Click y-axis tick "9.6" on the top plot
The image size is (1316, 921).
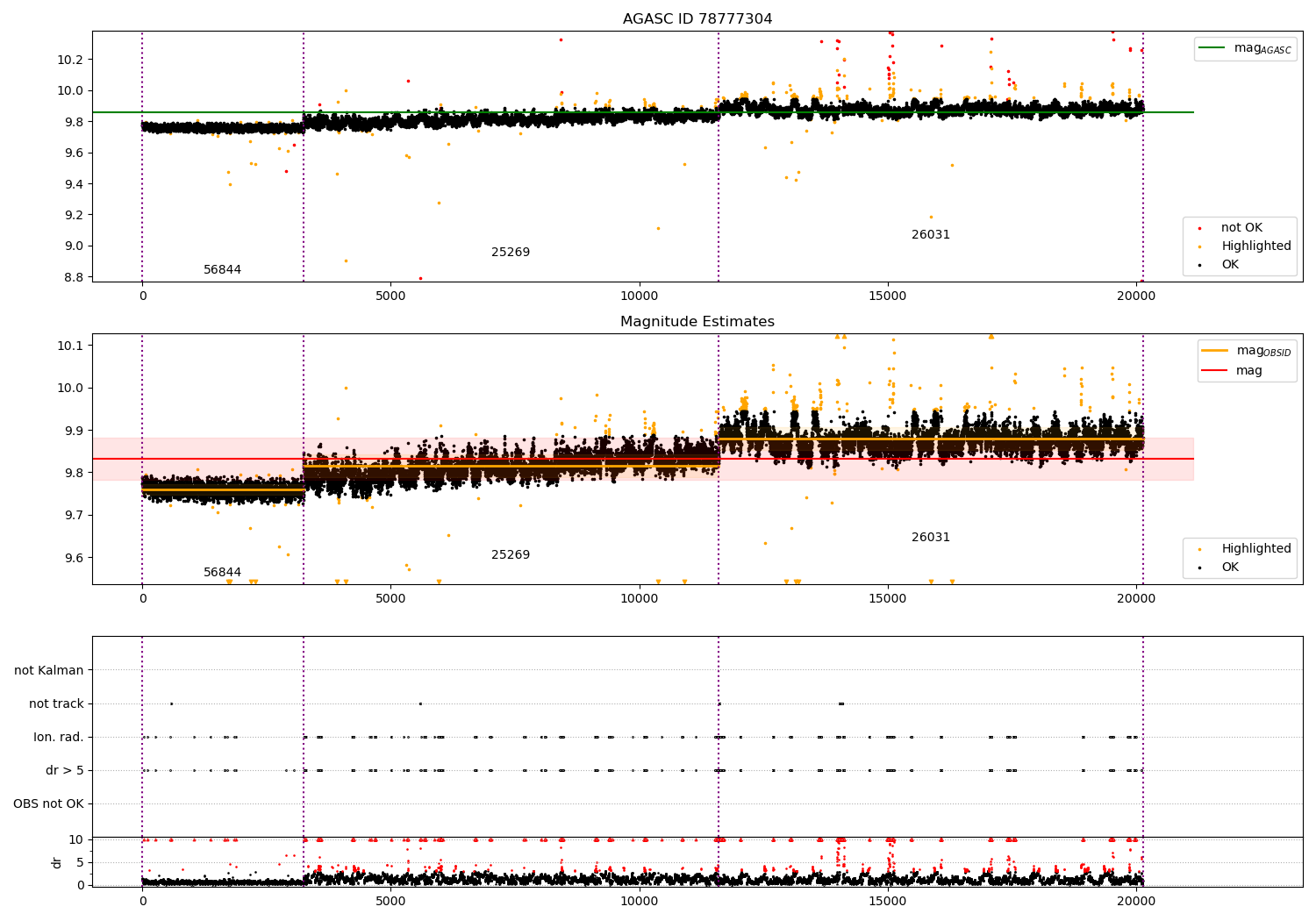pos(74,153)
